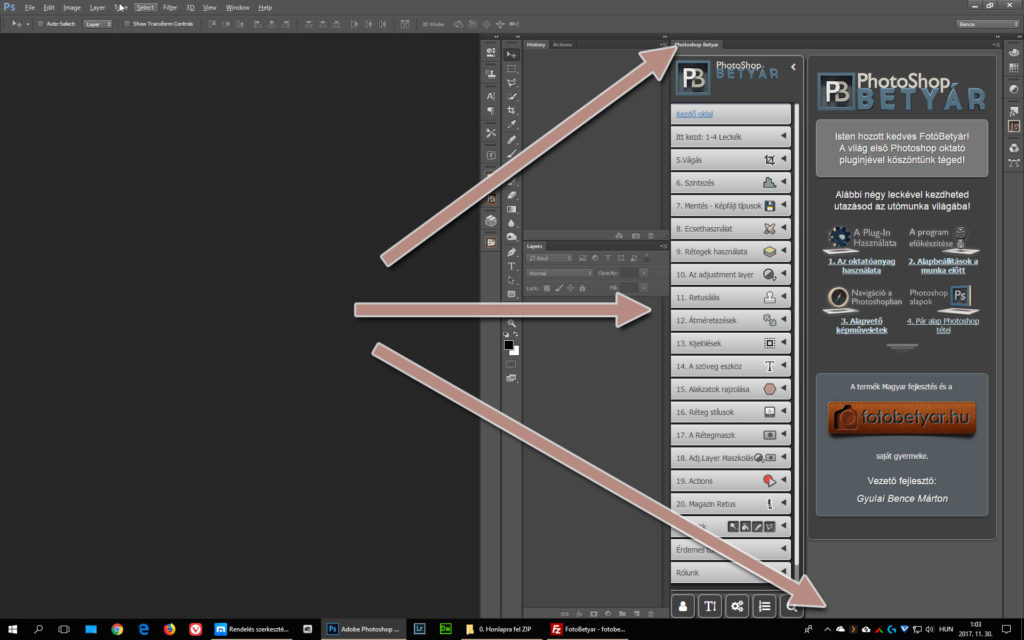Select the Crop tool in the toolbar

512,110
